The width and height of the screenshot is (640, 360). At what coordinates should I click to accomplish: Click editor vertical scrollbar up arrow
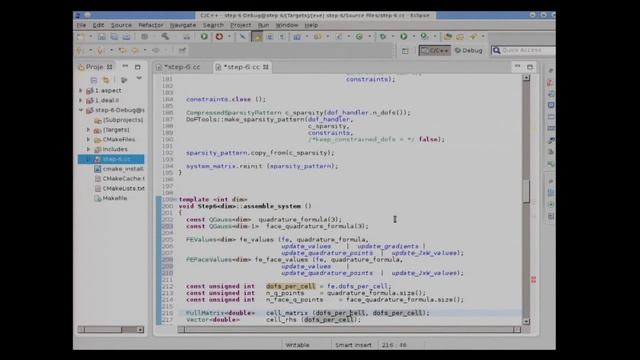[x=527, y=78]
